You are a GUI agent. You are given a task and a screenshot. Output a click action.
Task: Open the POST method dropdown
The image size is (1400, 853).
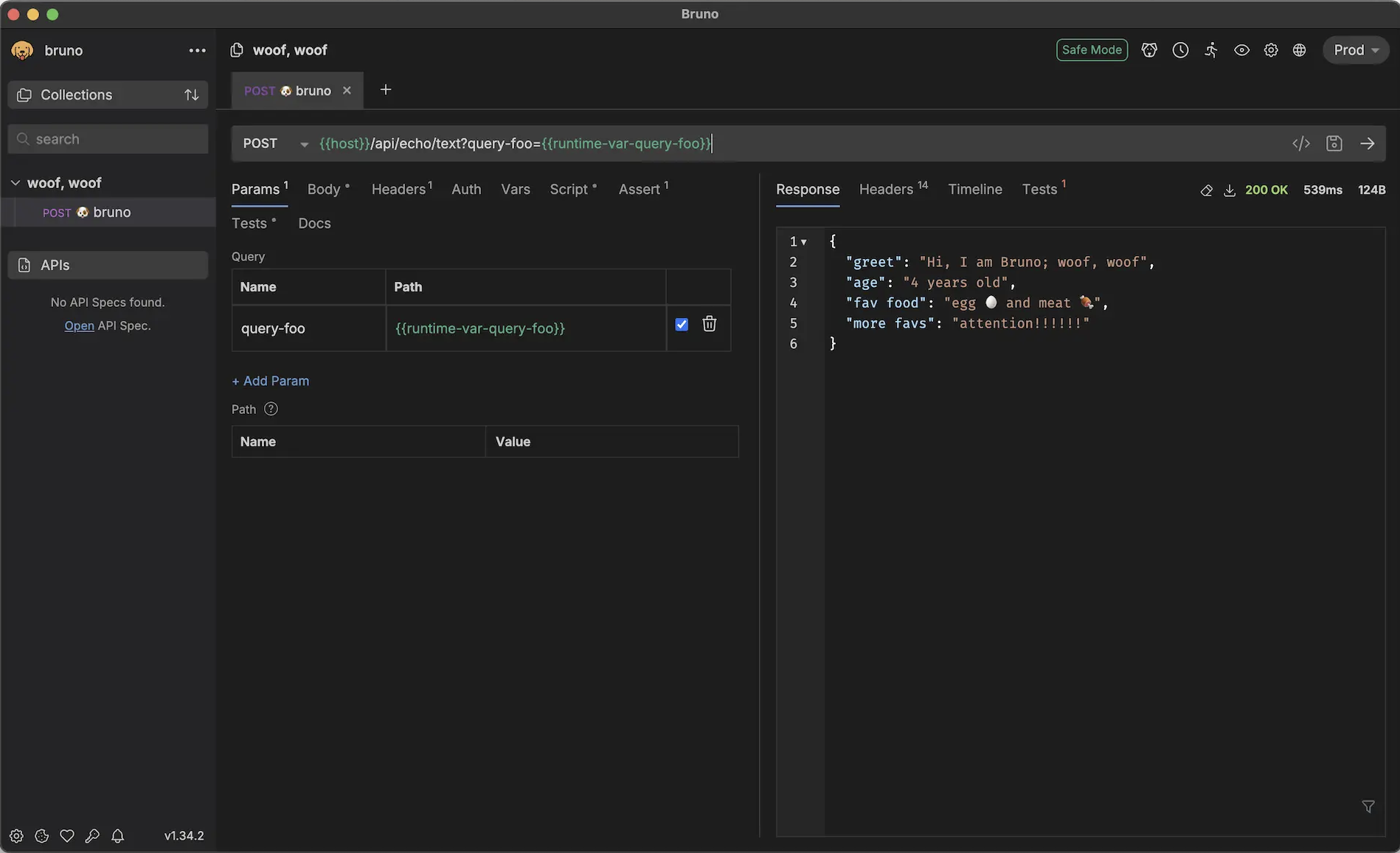pyautogui.click(x=275, y=143)
